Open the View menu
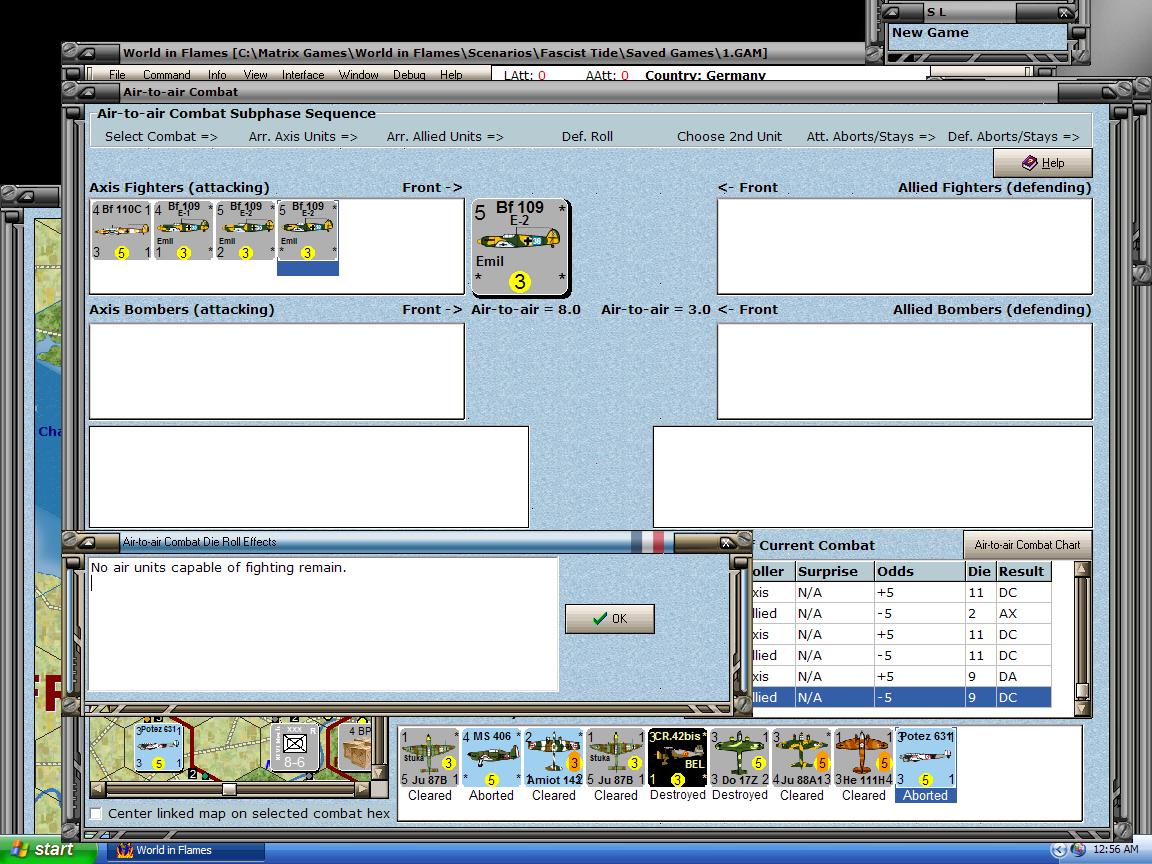1152x864 pixels. coord(255,75)
